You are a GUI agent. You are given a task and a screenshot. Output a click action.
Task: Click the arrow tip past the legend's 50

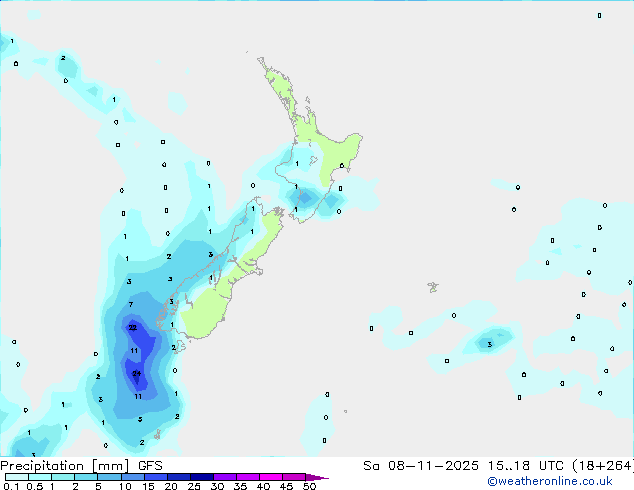[317, 477]
